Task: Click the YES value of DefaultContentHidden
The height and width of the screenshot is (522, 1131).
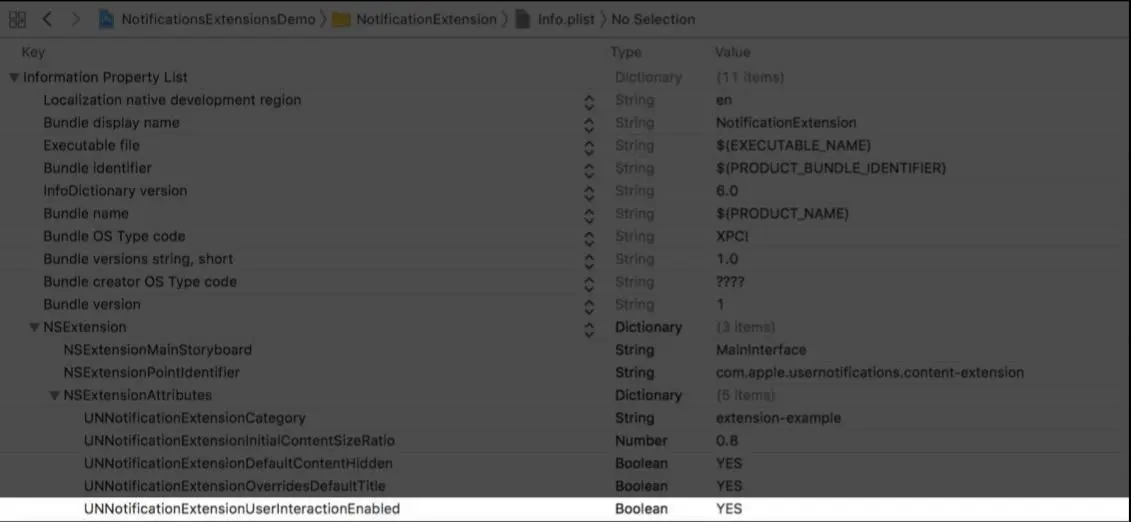Action: click(729, 463)
